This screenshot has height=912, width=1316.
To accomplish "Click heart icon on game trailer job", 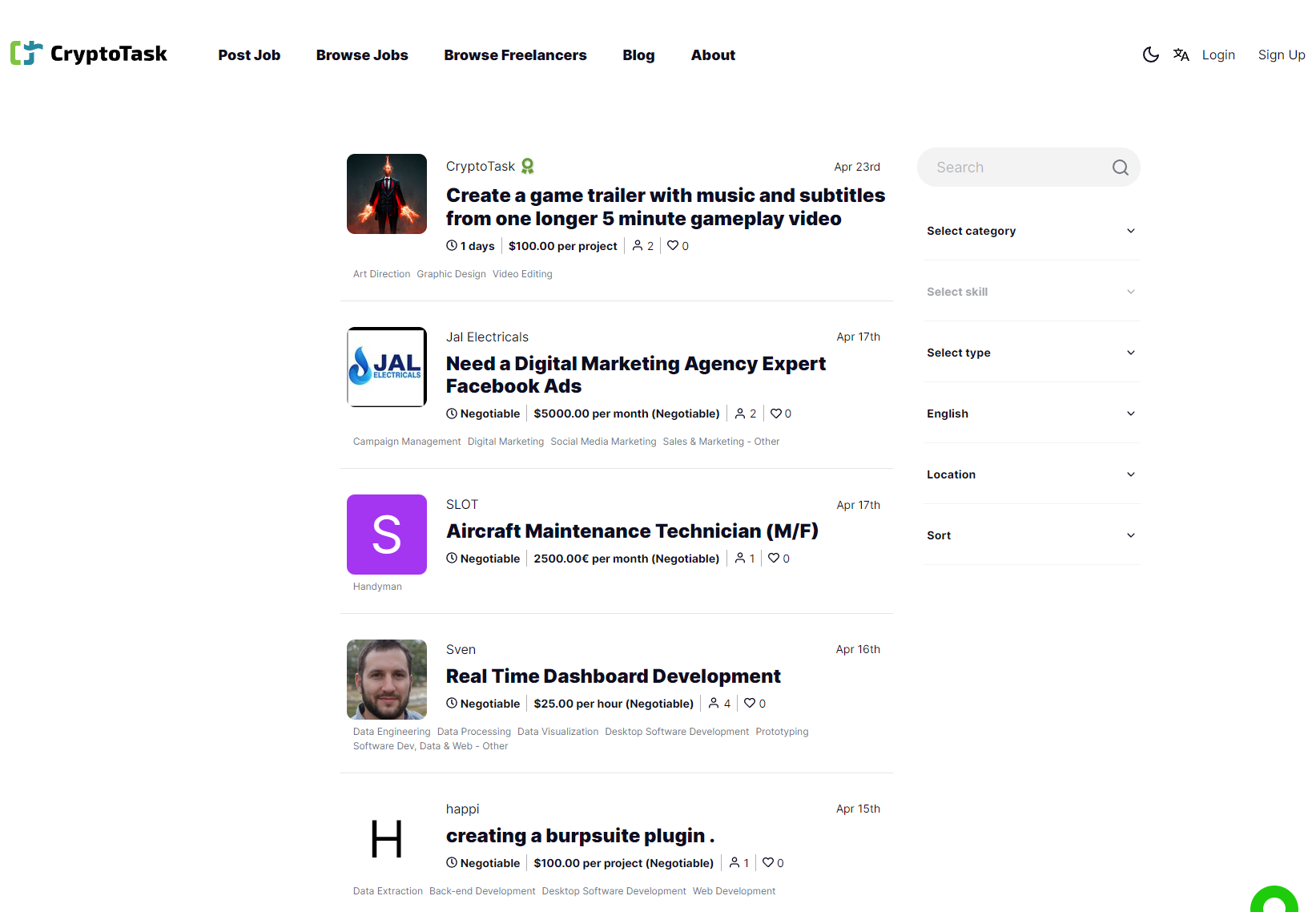I will click(673, 245).
